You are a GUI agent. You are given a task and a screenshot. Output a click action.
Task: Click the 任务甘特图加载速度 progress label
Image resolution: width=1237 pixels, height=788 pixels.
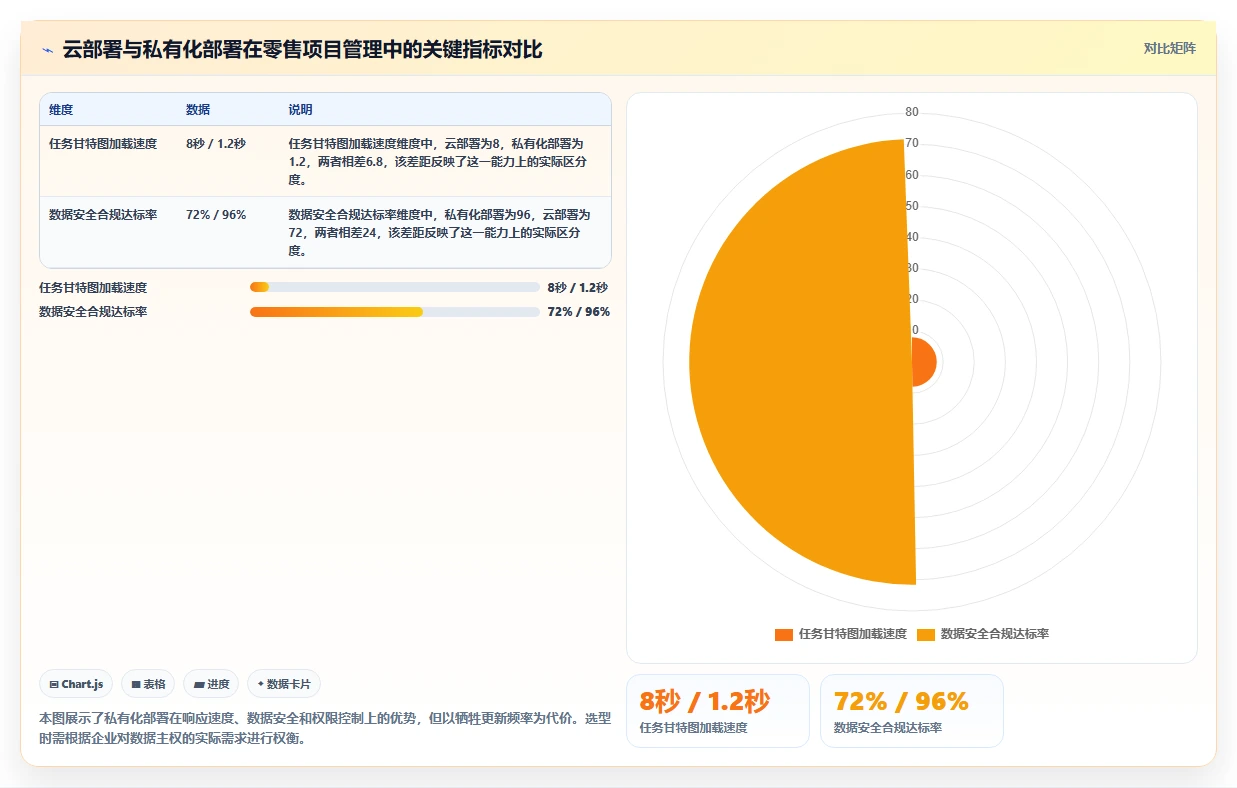coord(93,287)
